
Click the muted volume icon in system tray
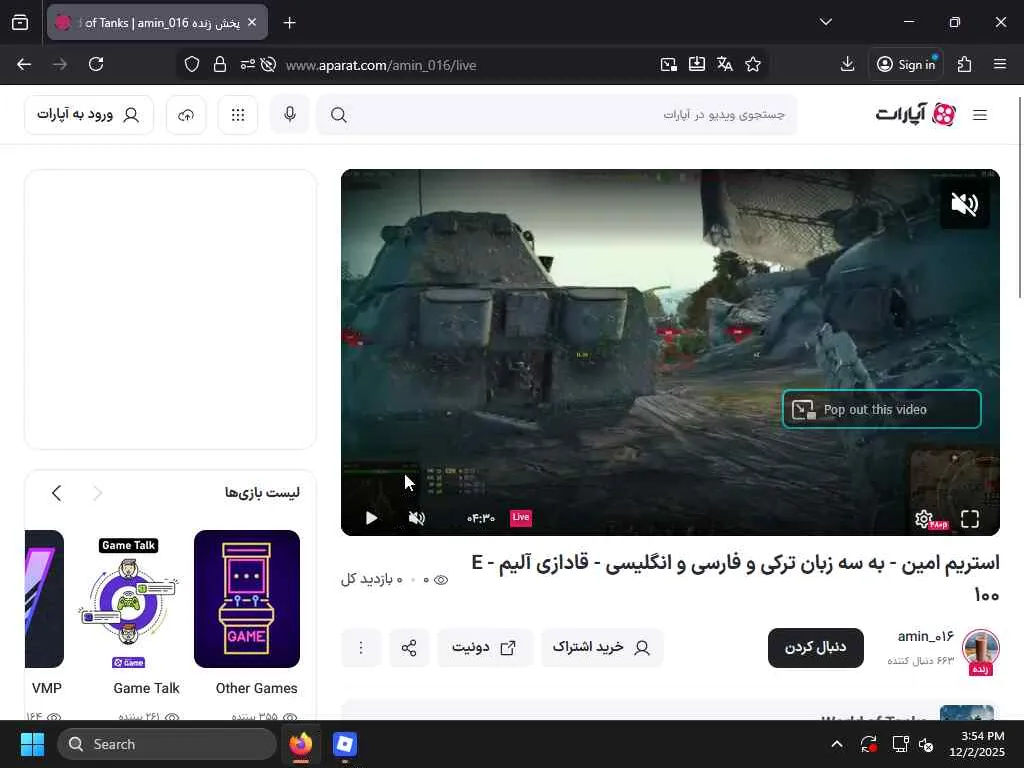(x=926, y=744)
